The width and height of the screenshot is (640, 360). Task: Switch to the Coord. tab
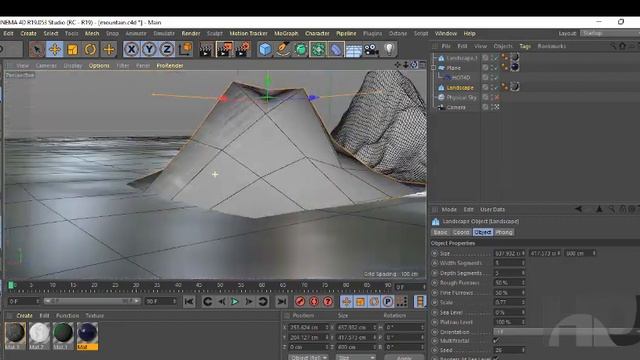[x=461, y=232]
